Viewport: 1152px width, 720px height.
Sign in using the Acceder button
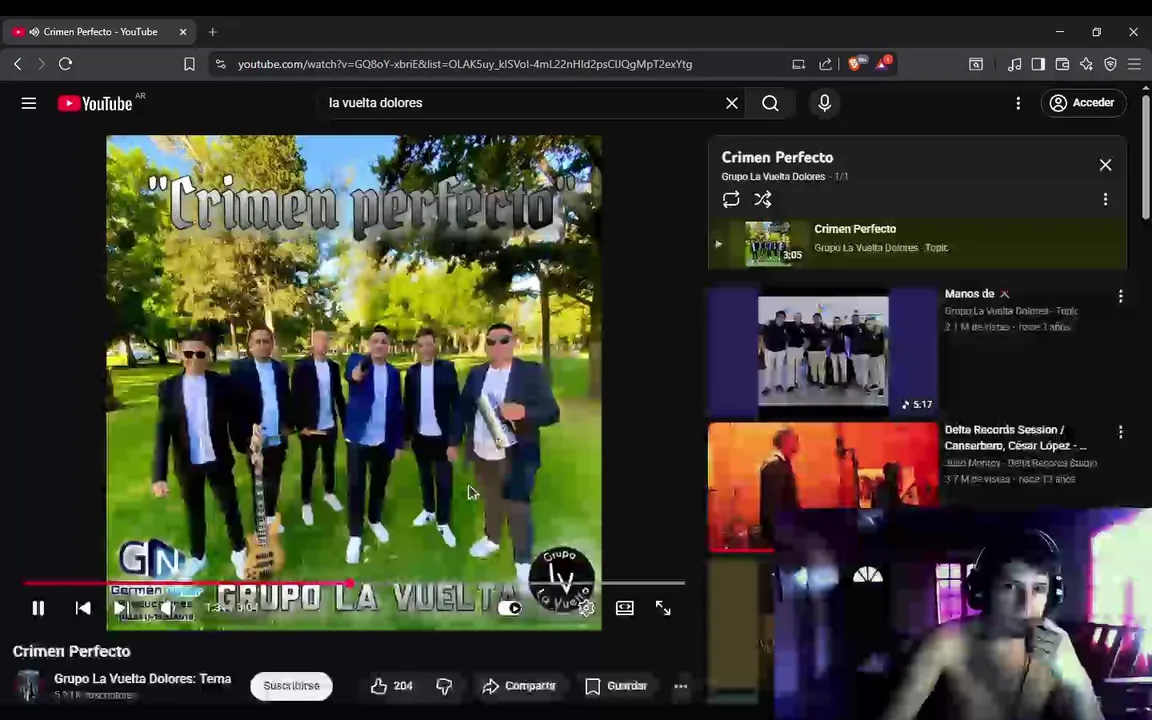1083,103
